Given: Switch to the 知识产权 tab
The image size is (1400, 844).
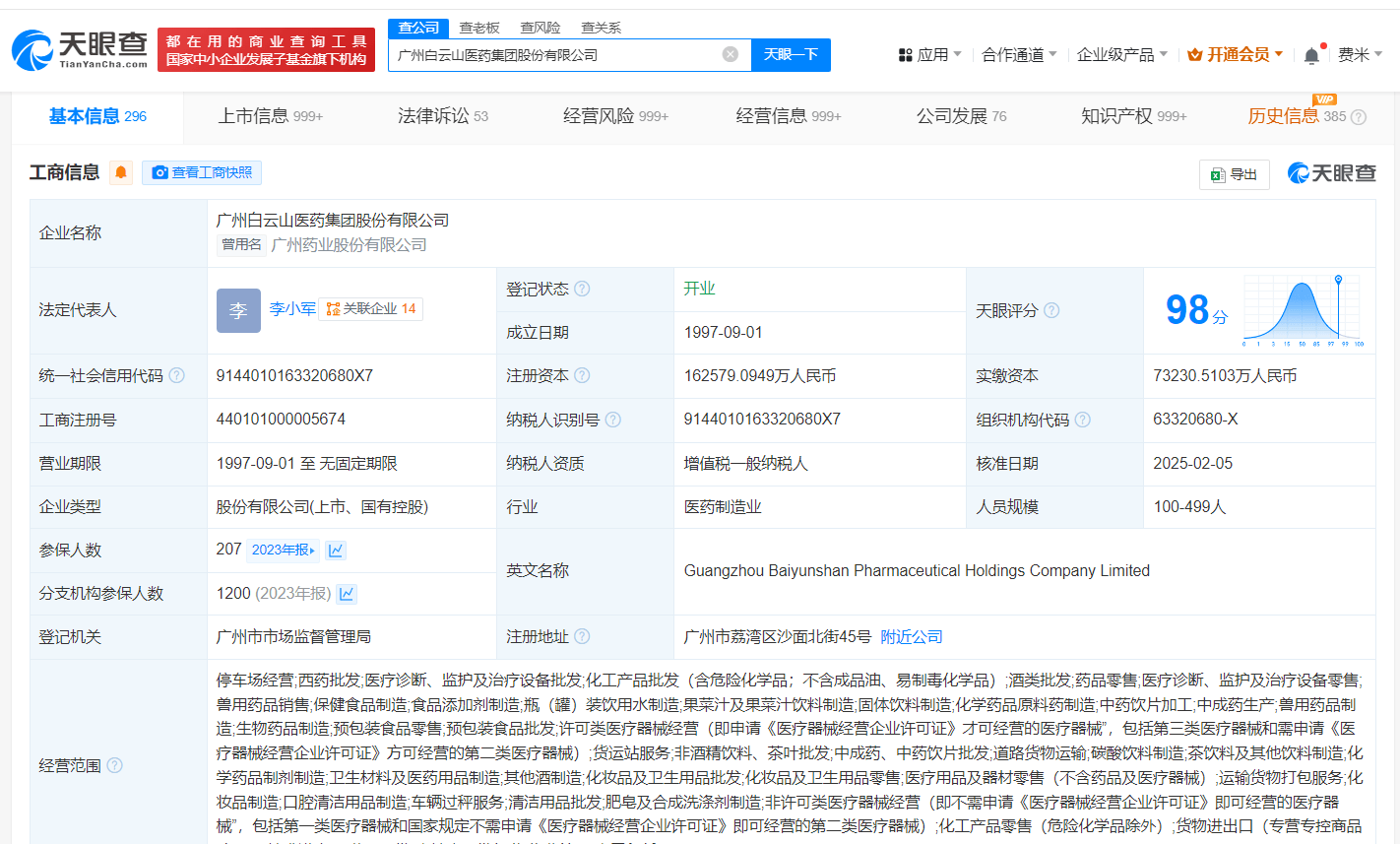Looking at the screenshot, I should 1134,116.
